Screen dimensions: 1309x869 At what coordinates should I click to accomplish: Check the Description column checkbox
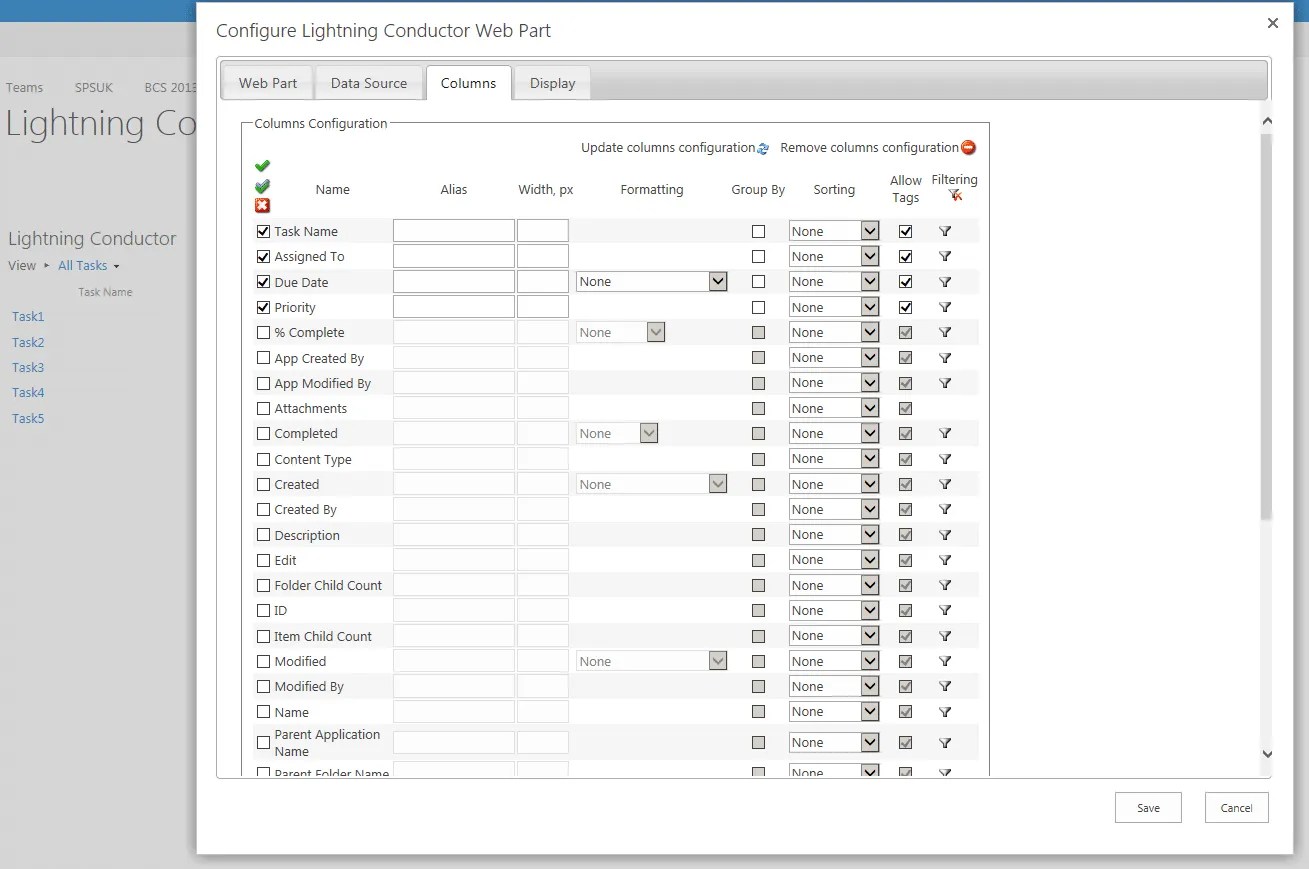click(264, 535)
